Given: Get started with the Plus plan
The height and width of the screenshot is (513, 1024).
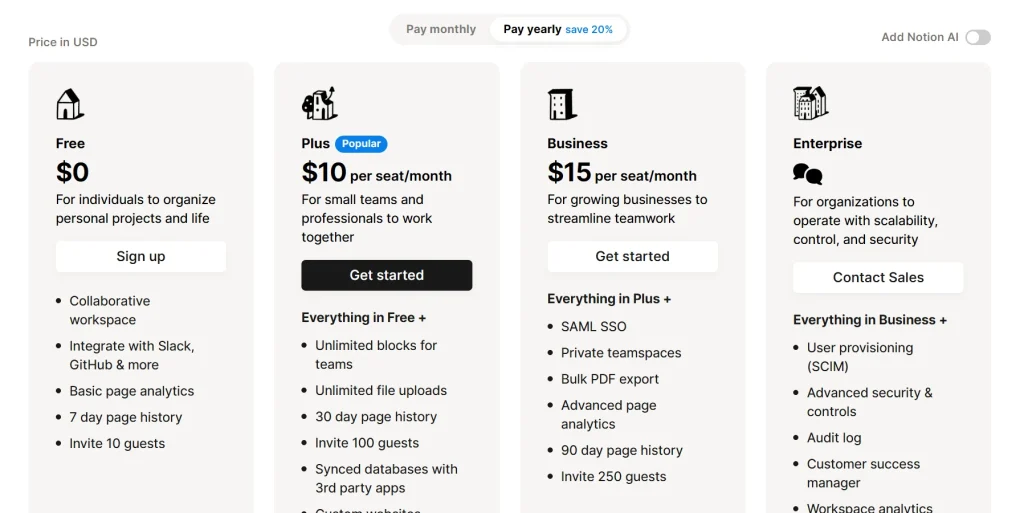Looking at the screenshot, I should [x=387, y=275].
